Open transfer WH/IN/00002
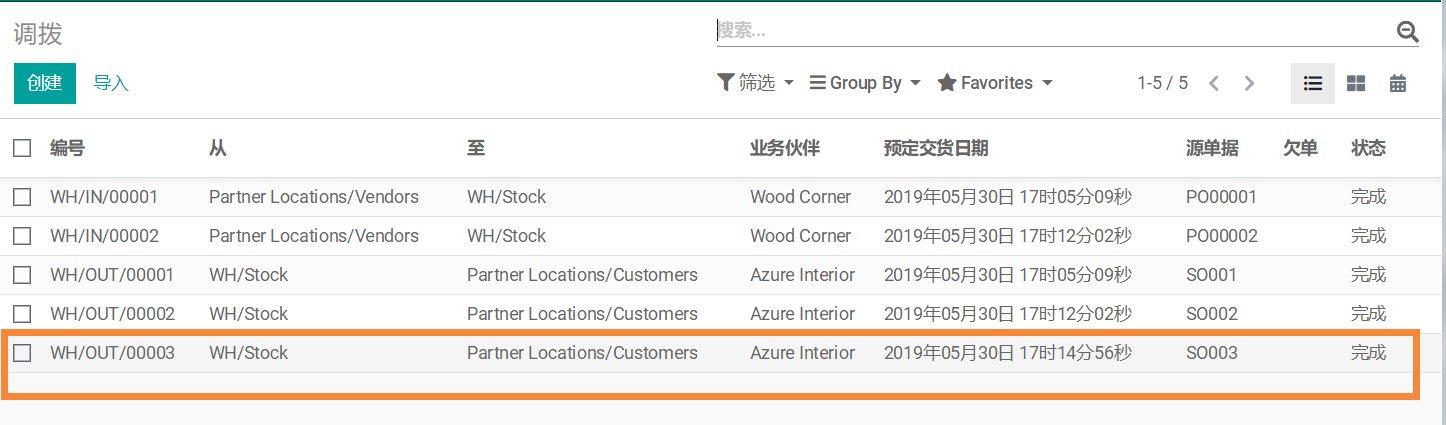This screenshot has width=1446, height=425. point(105,236)
